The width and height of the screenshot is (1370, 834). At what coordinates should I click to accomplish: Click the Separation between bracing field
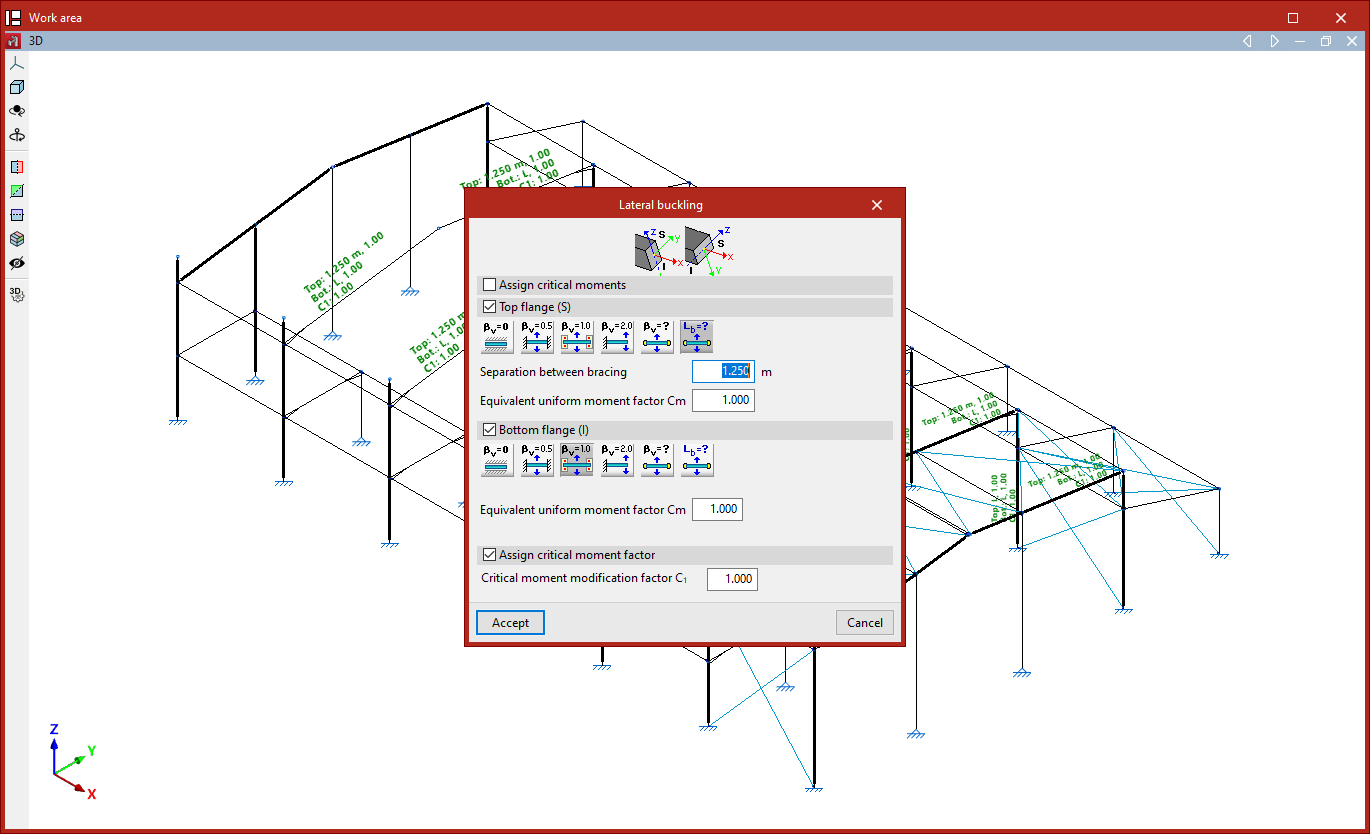click(723, 371)
